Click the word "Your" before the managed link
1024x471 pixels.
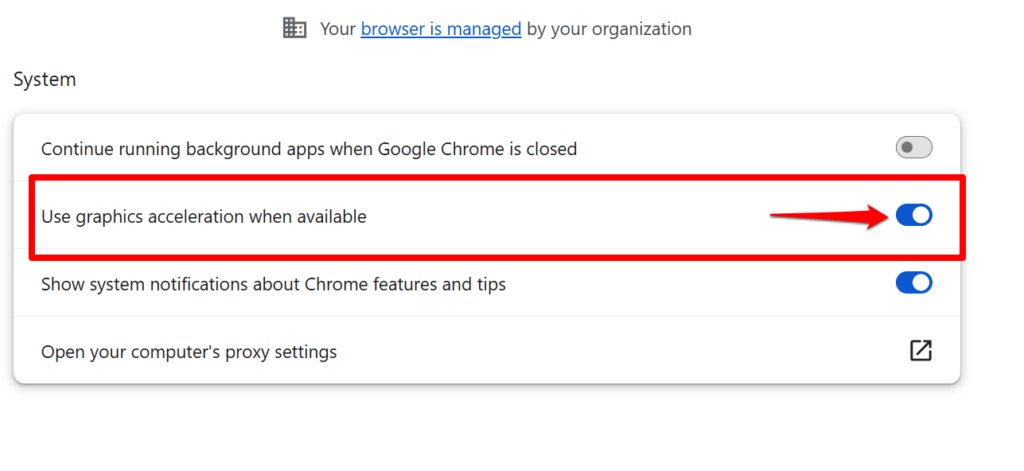tap(338, 29)
